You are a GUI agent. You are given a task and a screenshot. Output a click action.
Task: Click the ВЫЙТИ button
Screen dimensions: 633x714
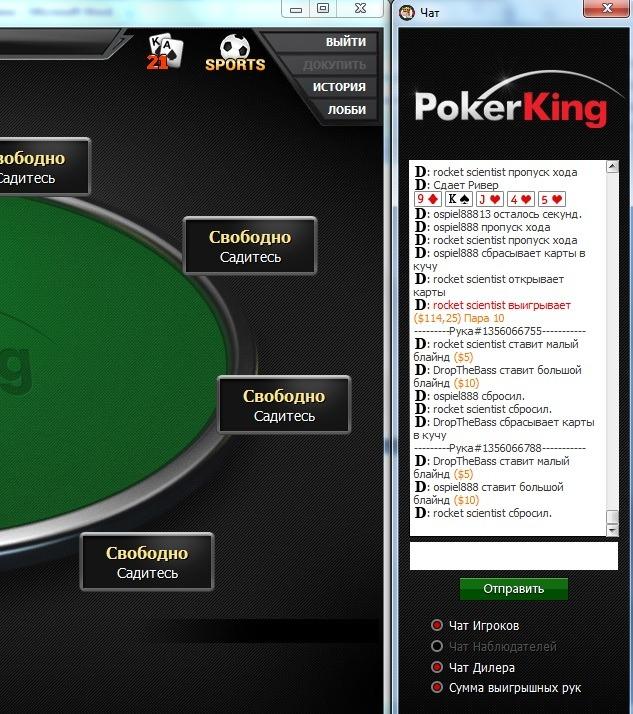coord(346,42)
